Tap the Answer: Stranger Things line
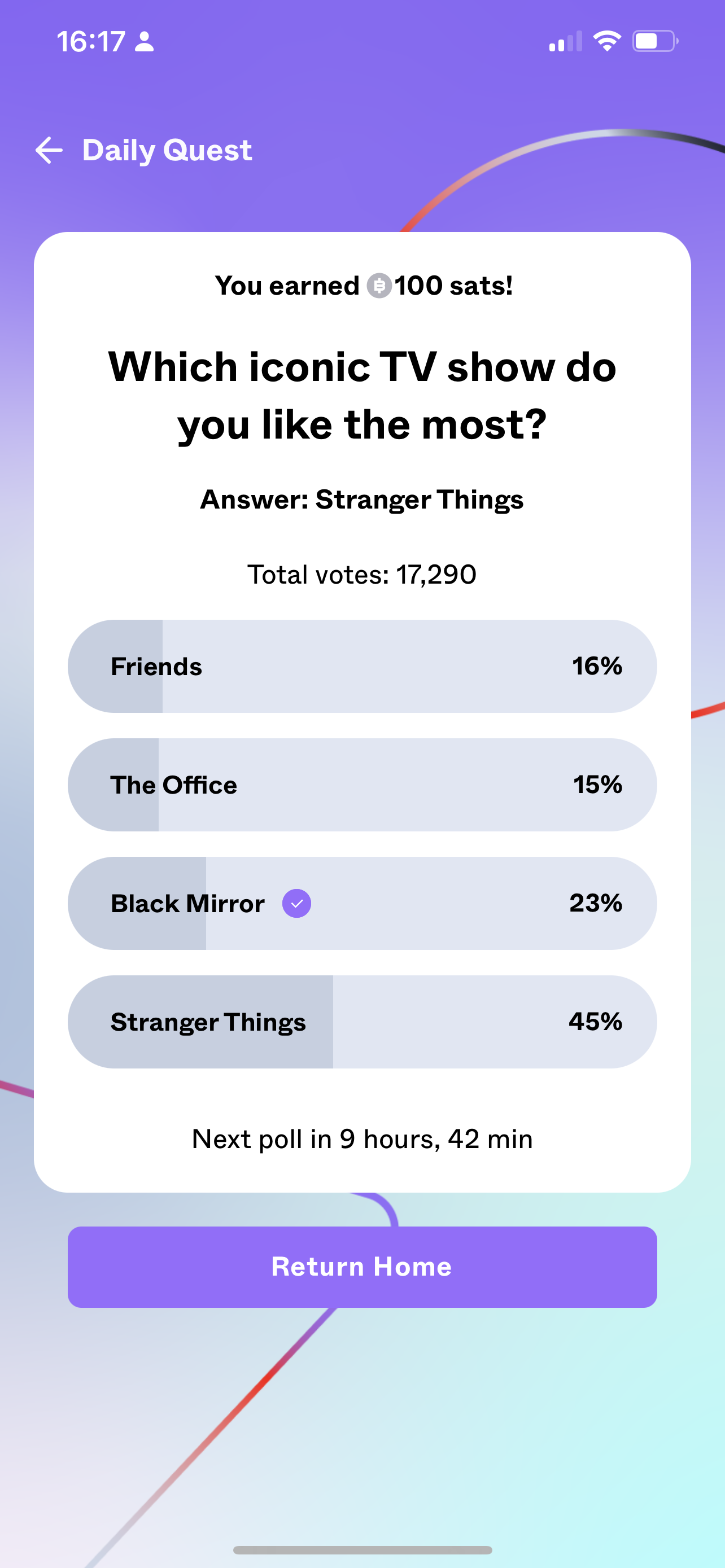The image size is (725, 1568). pos(362,500)
